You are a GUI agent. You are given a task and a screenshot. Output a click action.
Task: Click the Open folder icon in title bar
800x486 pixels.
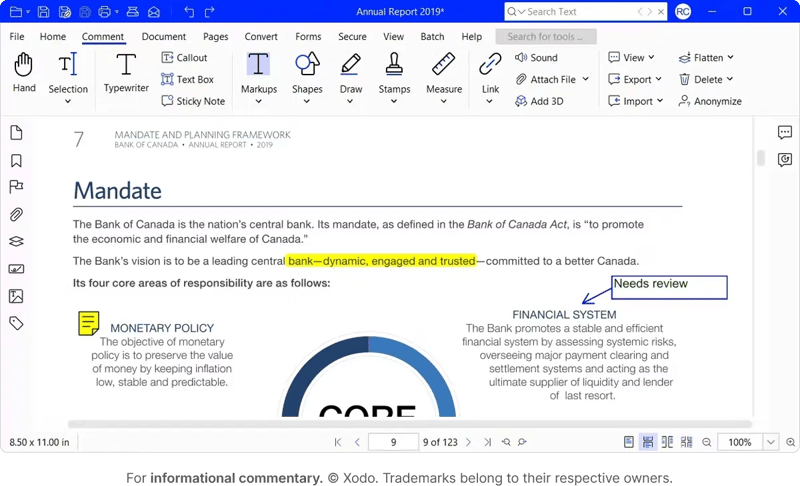click(16, 11)
